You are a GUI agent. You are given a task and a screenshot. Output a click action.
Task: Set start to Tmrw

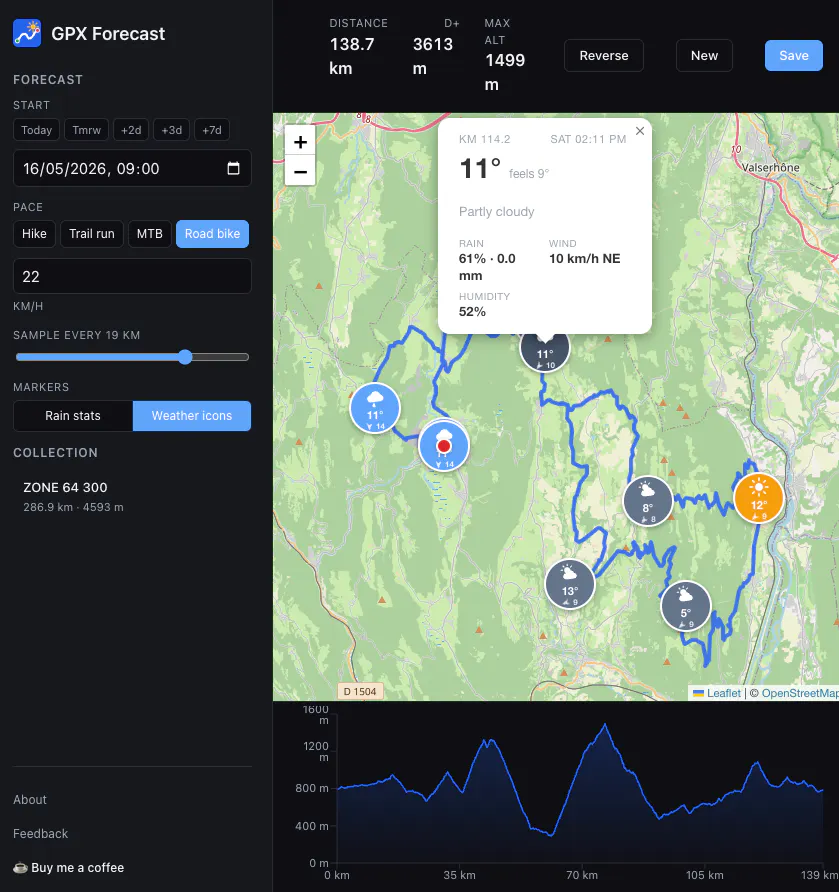pyautogui.click(x=86, y=130)
